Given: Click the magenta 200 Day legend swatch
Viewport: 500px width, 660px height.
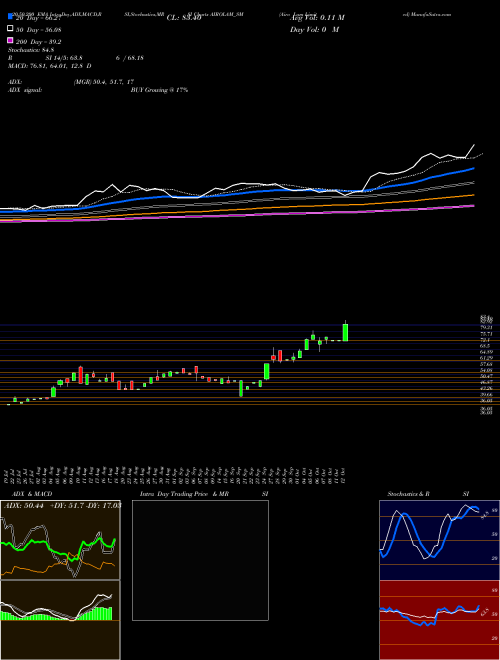Looking at the screenshot, I should click(x=10, y=40).
